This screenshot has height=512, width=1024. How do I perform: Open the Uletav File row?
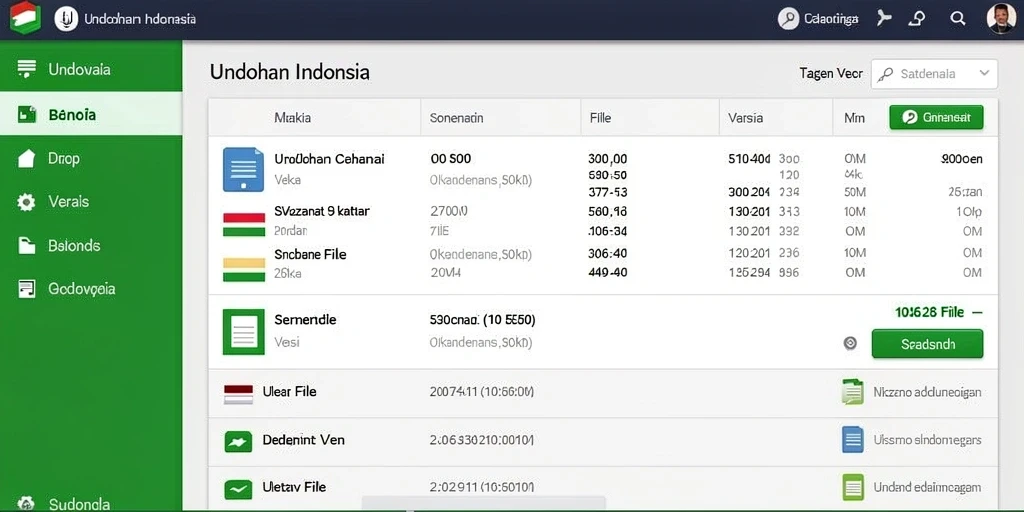click(x=603, y=489)
